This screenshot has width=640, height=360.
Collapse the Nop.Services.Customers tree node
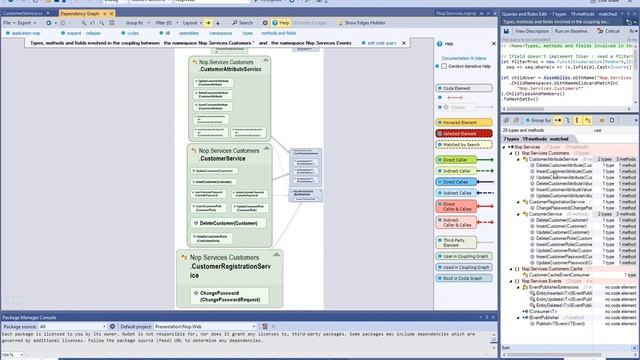pos(511,153)
